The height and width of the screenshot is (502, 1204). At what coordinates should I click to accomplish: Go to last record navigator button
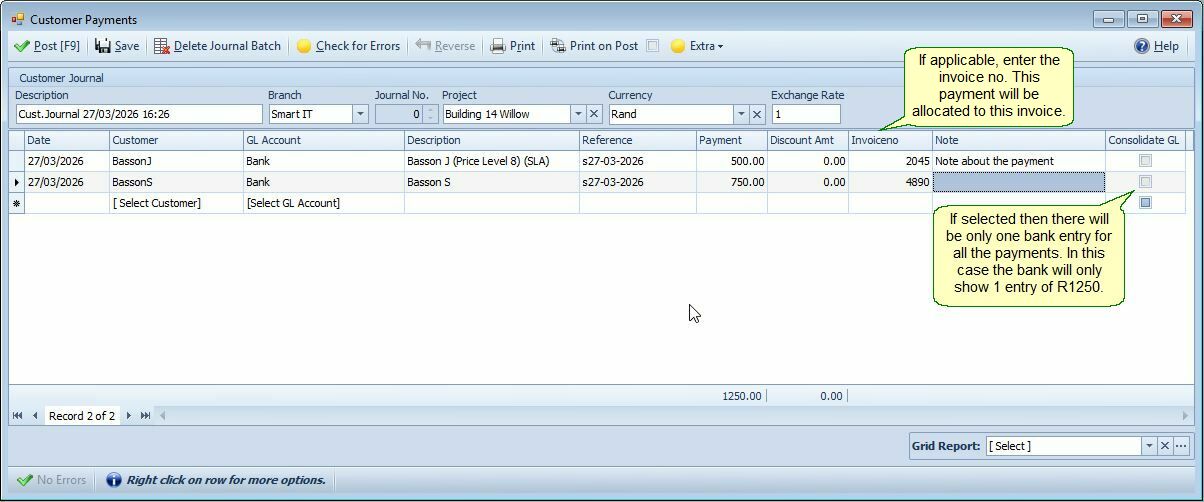145,415
